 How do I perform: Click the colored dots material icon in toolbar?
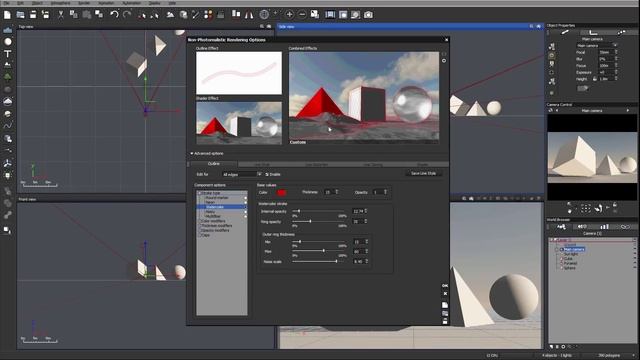coord(208,15)
